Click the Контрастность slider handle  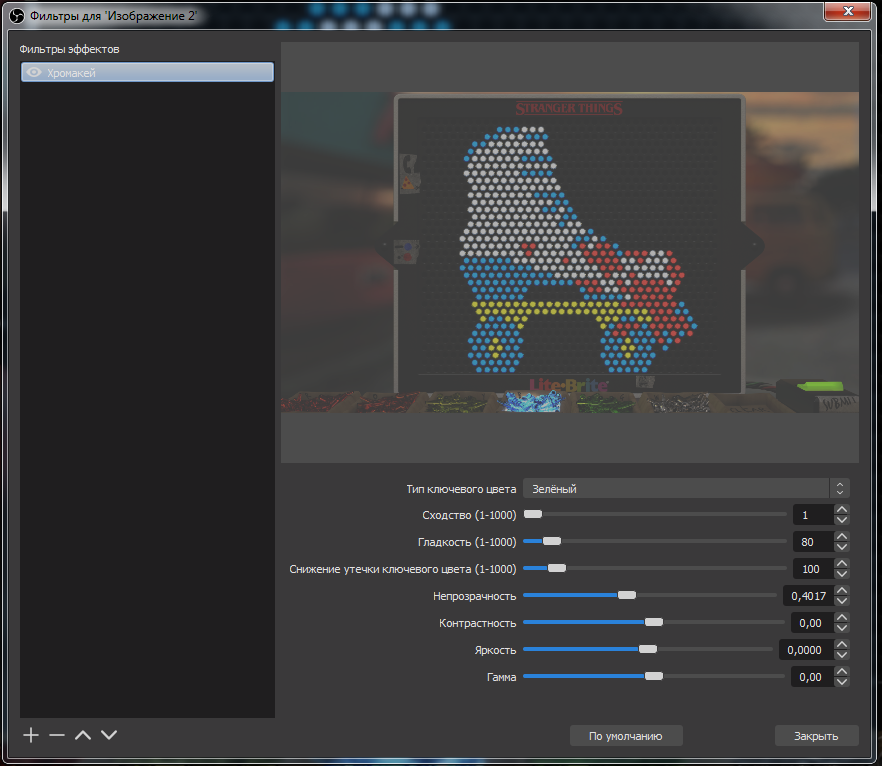pos(654,622)
